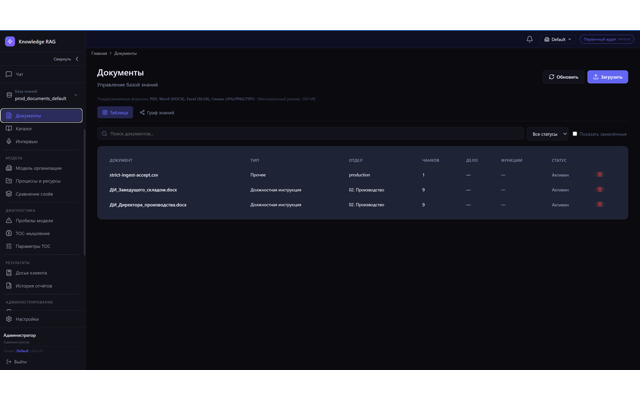This screenshot has height=400, width=640.
Task: Open the Все статусы filter dropdown
Action: [547, 134]
